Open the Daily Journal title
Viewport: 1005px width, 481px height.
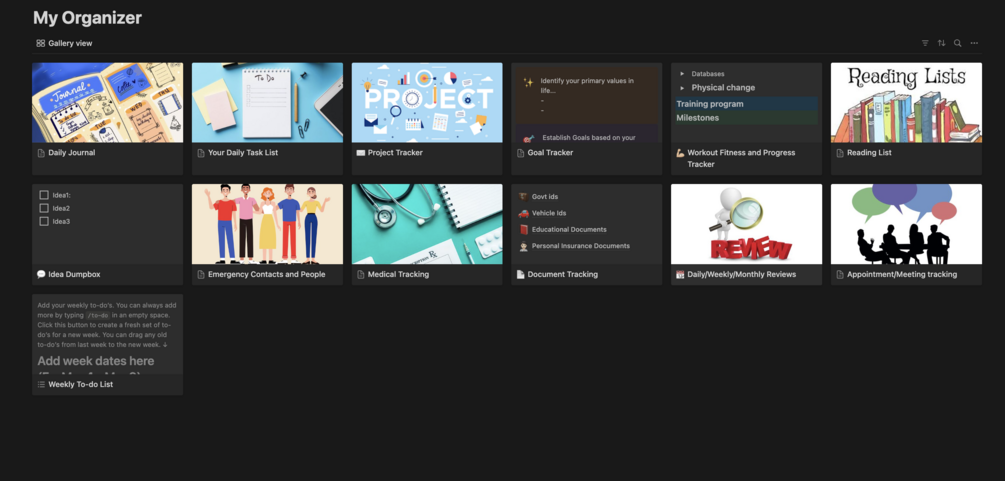pos(72,153)
